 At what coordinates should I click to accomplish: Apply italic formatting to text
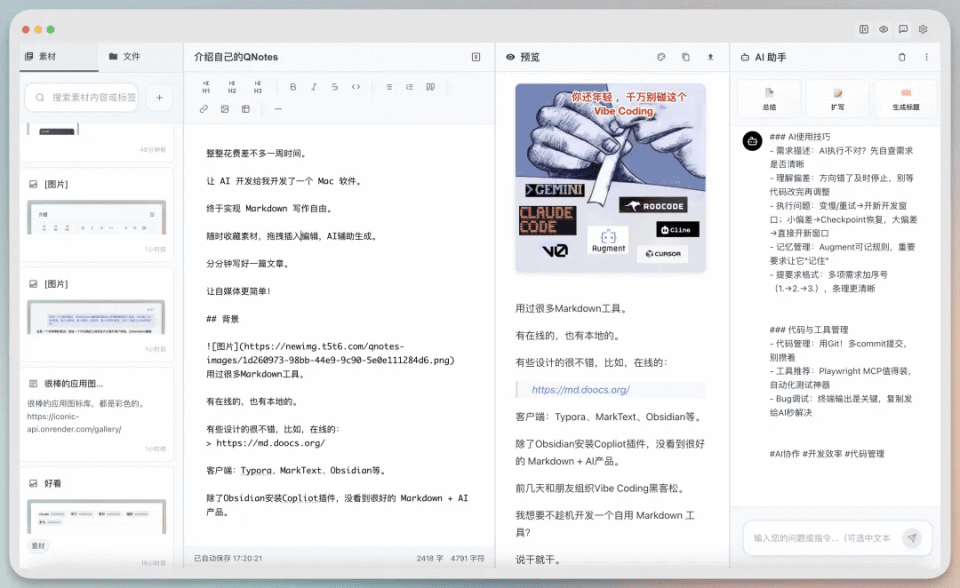(x=315, y=87)
